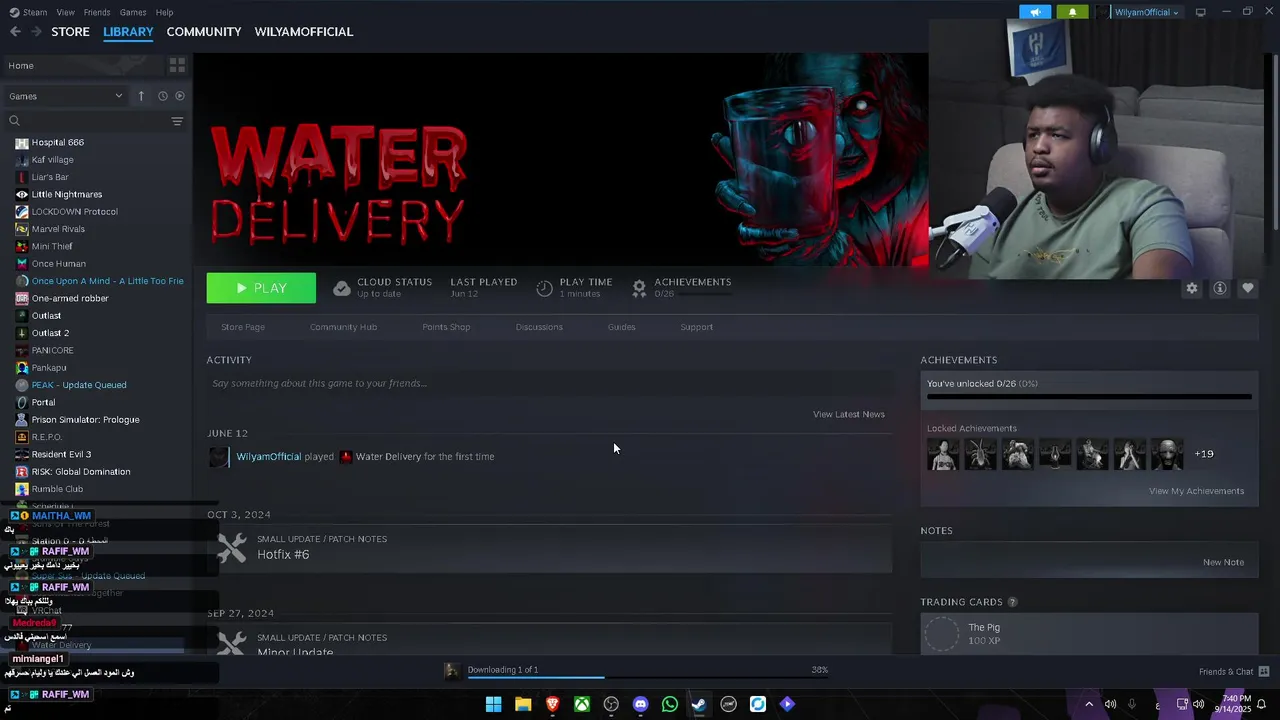
Task: Switch to Big Picture mode monitor icon
Action: pos(1200,12)
